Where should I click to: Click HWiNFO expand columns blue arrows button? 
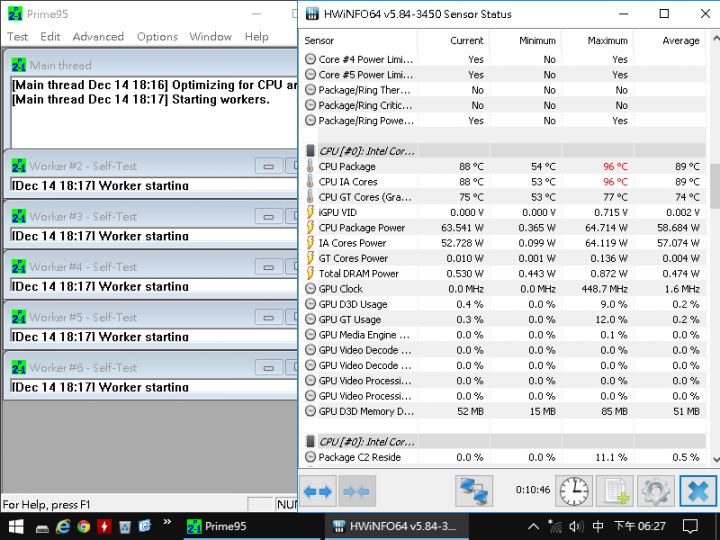318,491
